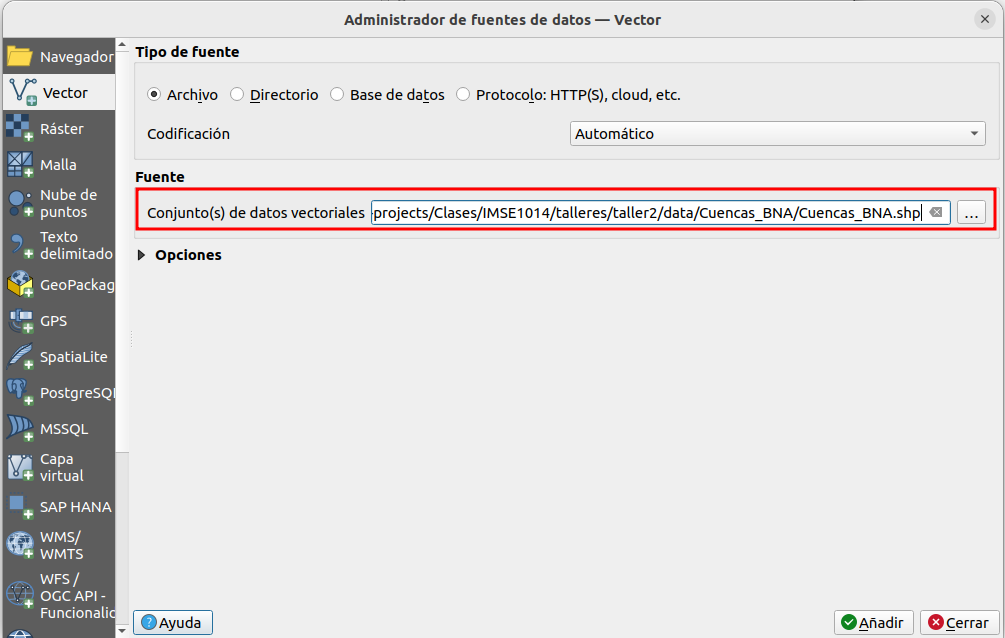Select the Archivo radio button
The width and height of the screenshot is (1005, 638).
[x=154, y=95]
